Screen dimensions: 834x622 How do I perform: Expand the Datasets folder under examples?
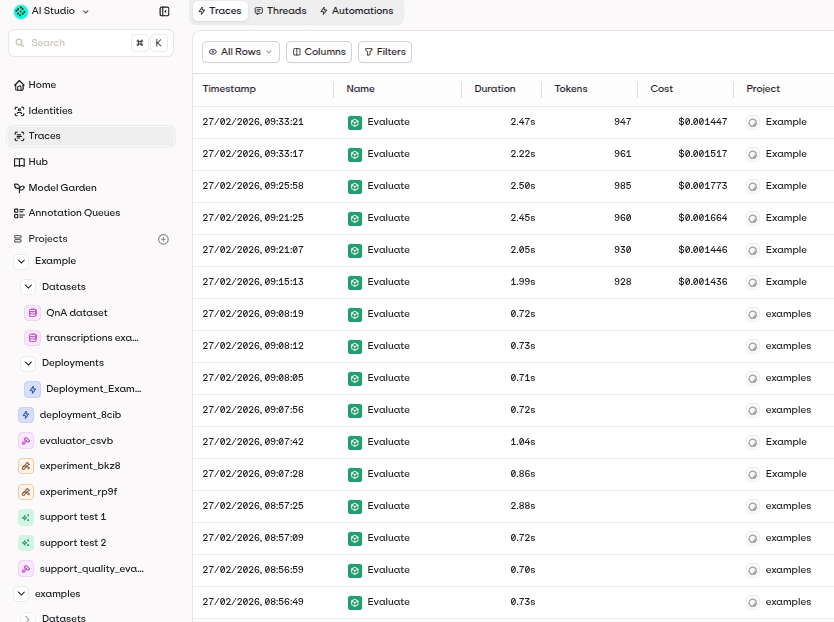point(28,618)
